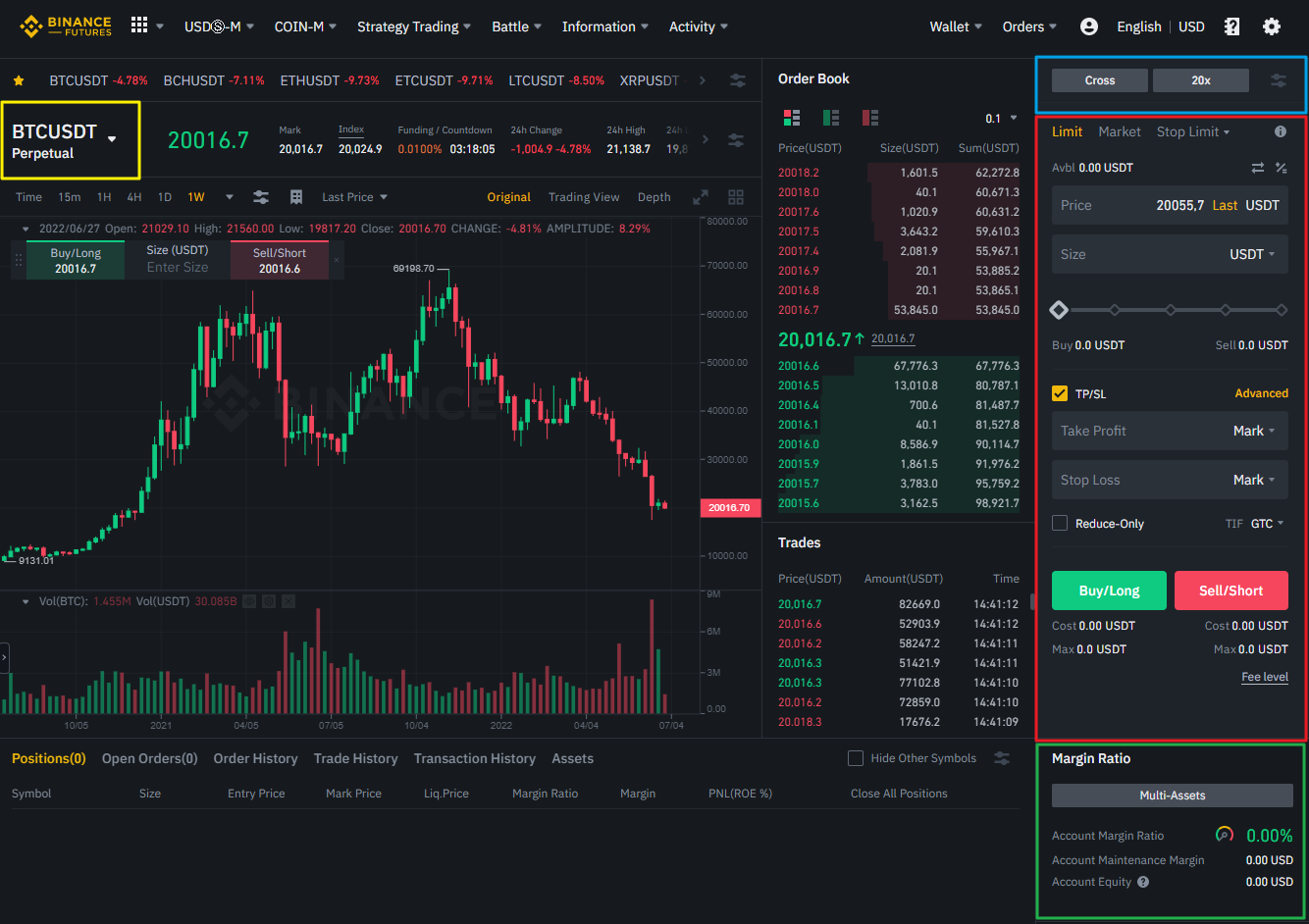Image resolution: width=1309 pixels, height=924 pixels.
Task: Enable the Reduce-Only checkbox
Action: pos(1060,523)
